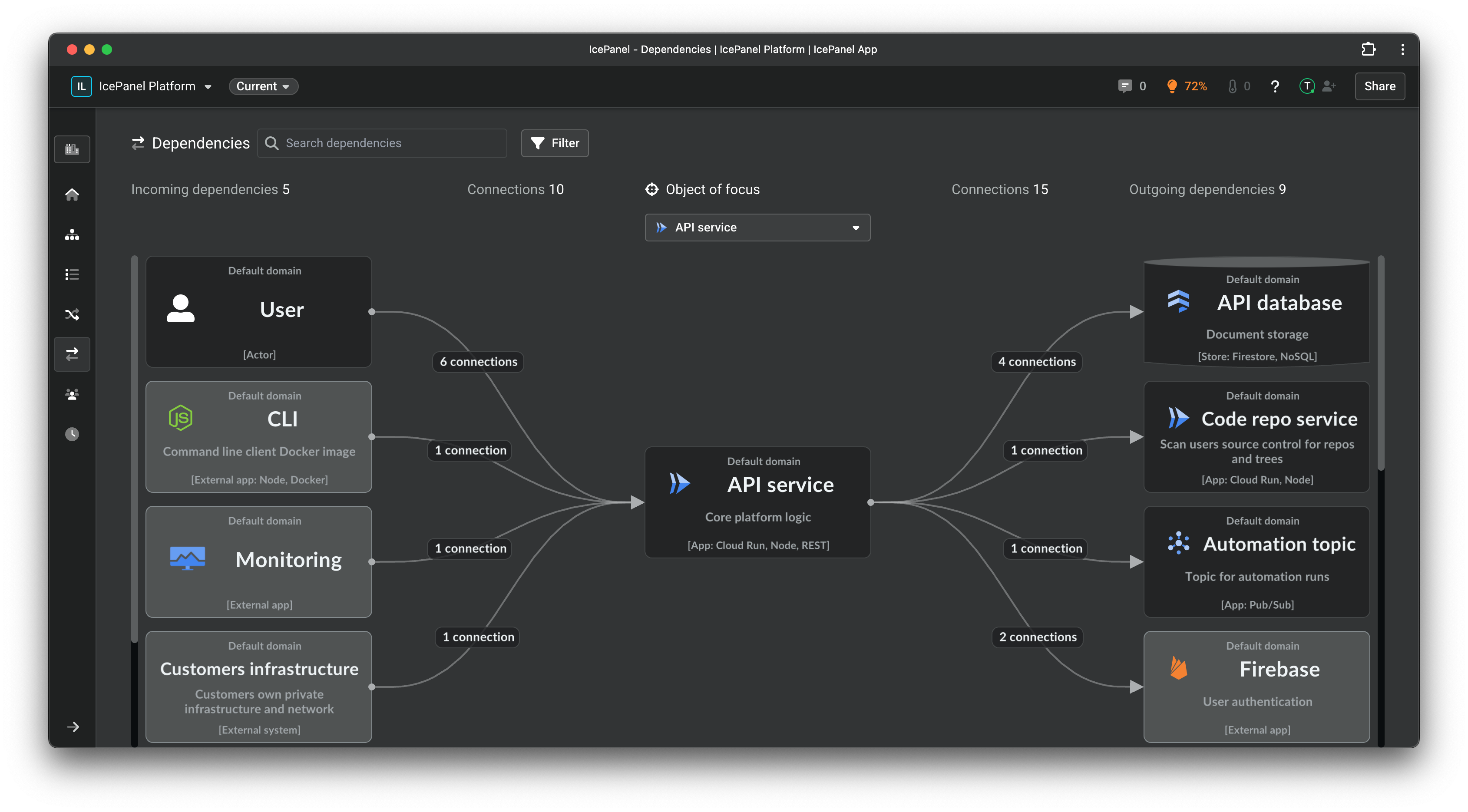This screenshot has height=812, width=1468.
Task: Click the Share button
Action: 1380,86
